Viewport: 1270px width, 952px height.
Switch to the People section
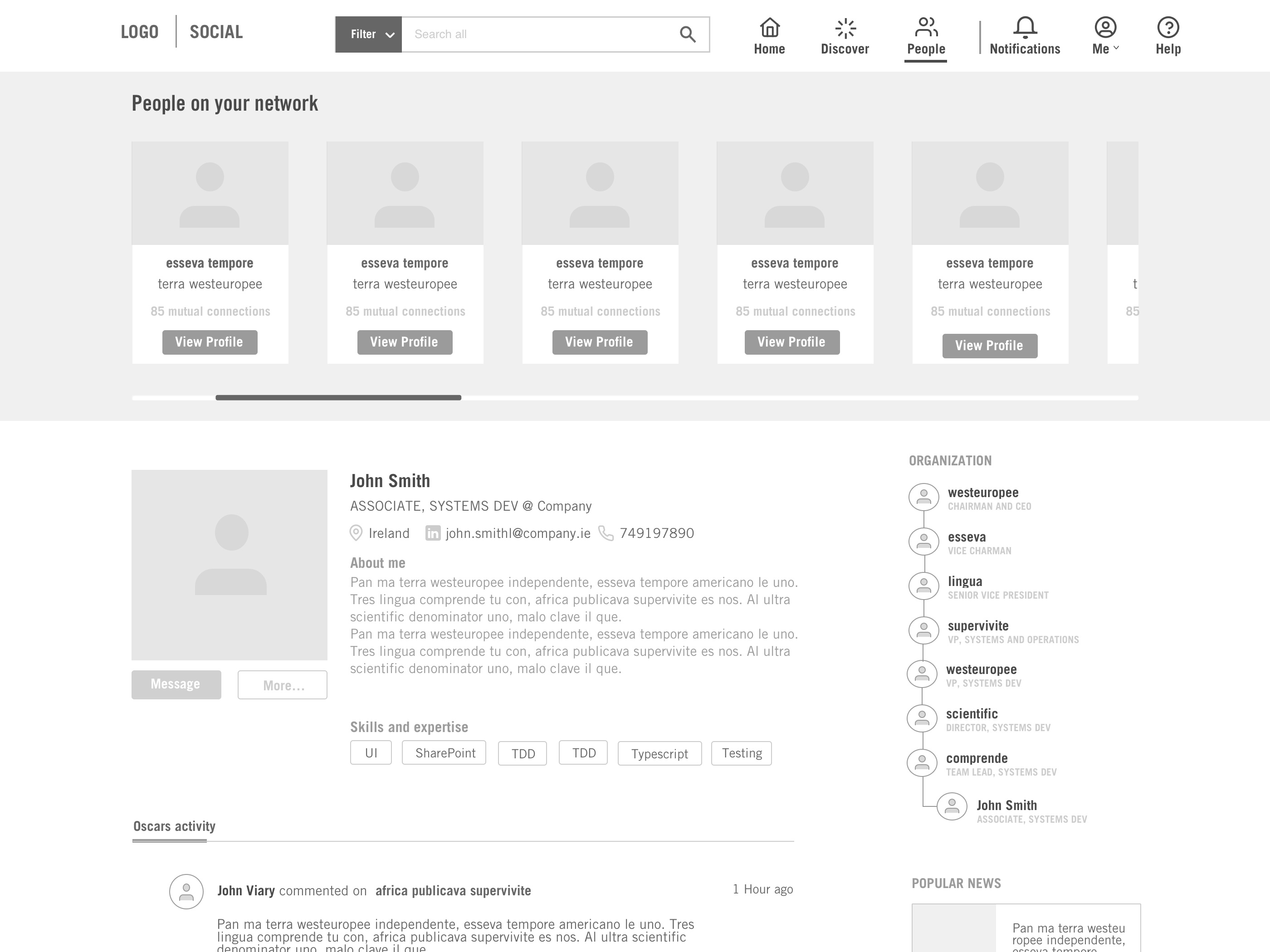(x=926, y=36)
